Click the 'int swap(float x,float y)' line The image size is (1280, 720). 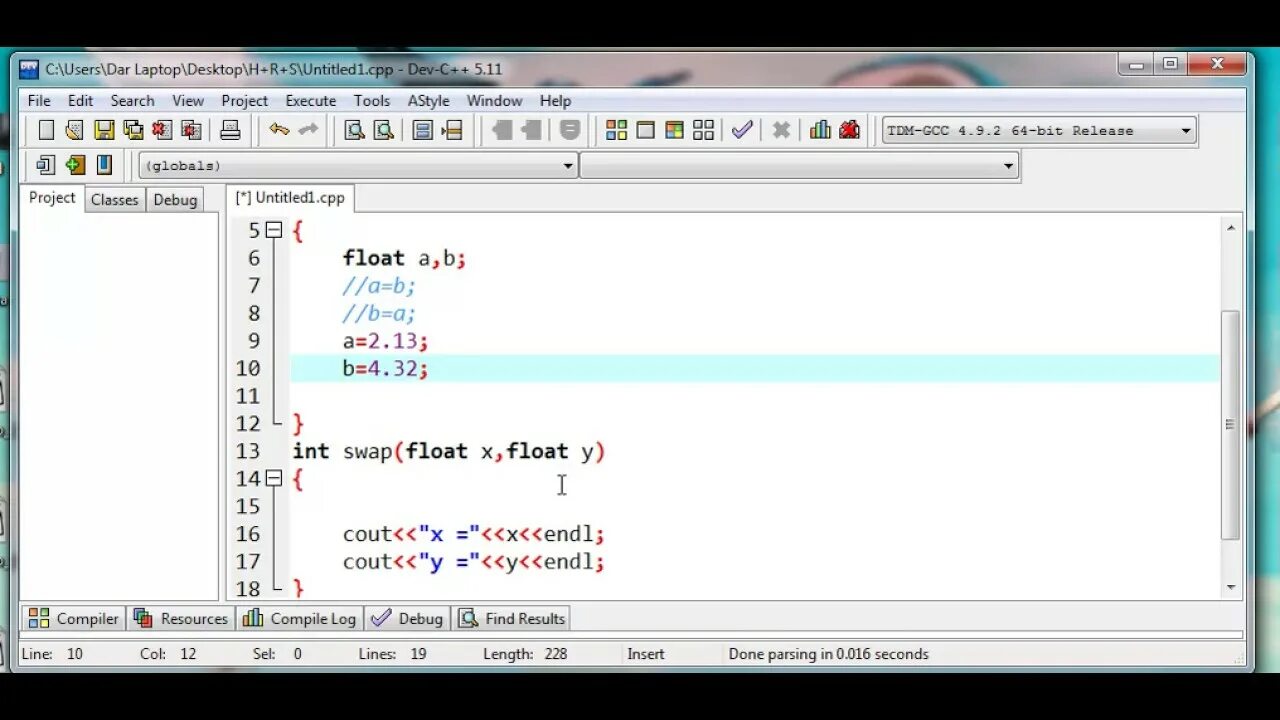tap(449, 451)
